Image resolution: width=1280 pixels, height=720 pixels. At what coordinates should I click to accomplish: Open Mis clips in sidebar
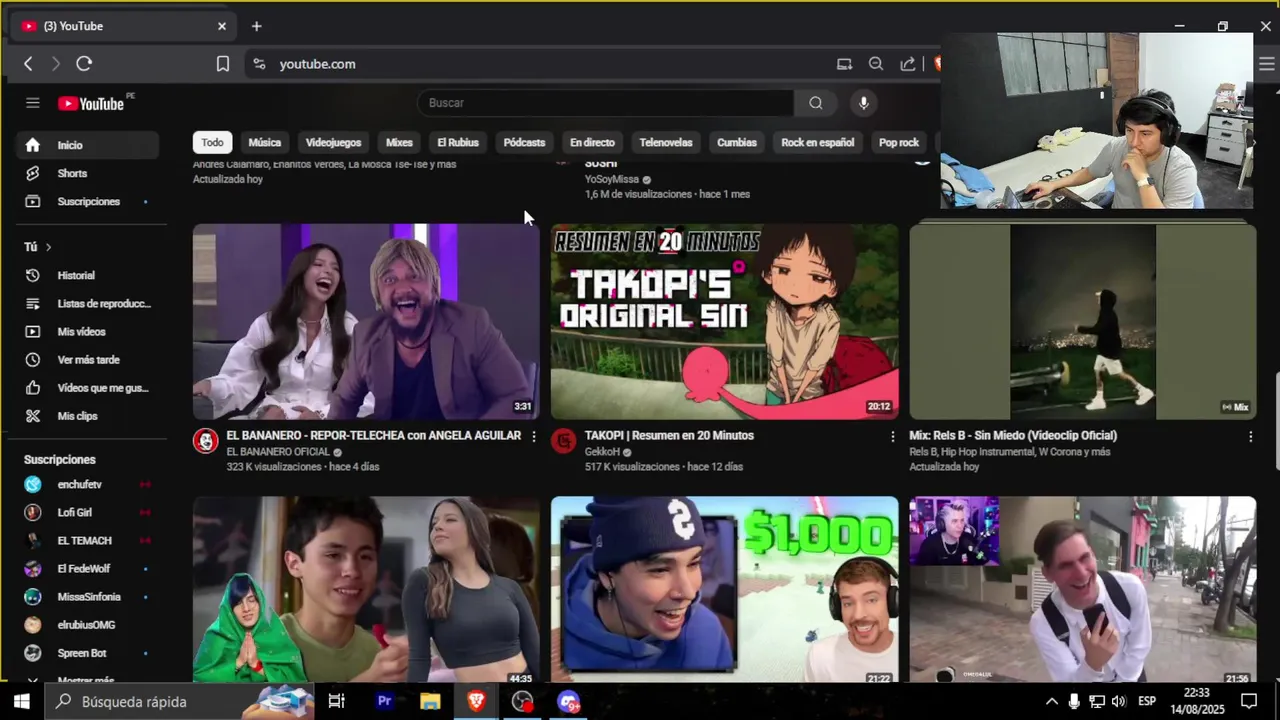tap(87, 415)
